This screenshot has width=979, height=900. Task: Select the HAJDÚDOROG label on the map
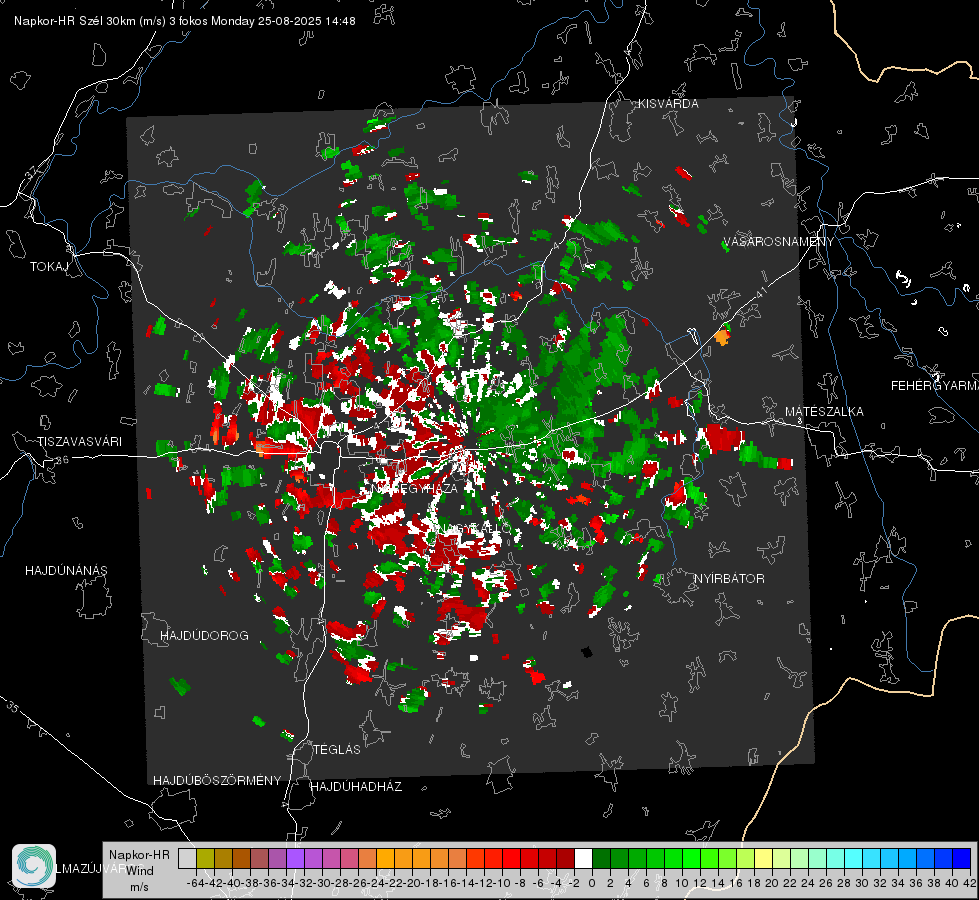click(x=204, y=635)
